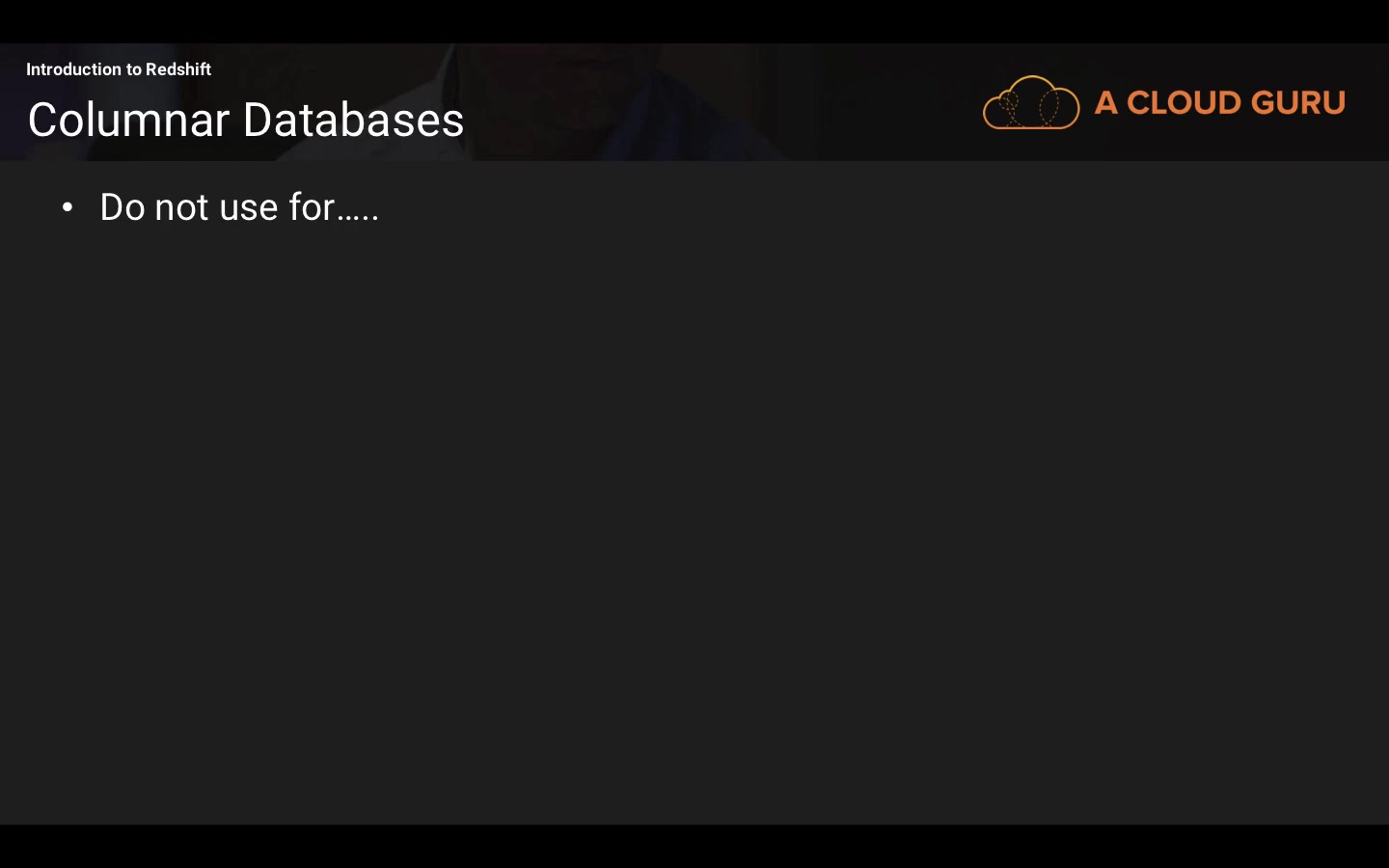Click the word "Redshift" in the subtitle
Viewport: 1389px width, 868px height.
tap(178, 69)
